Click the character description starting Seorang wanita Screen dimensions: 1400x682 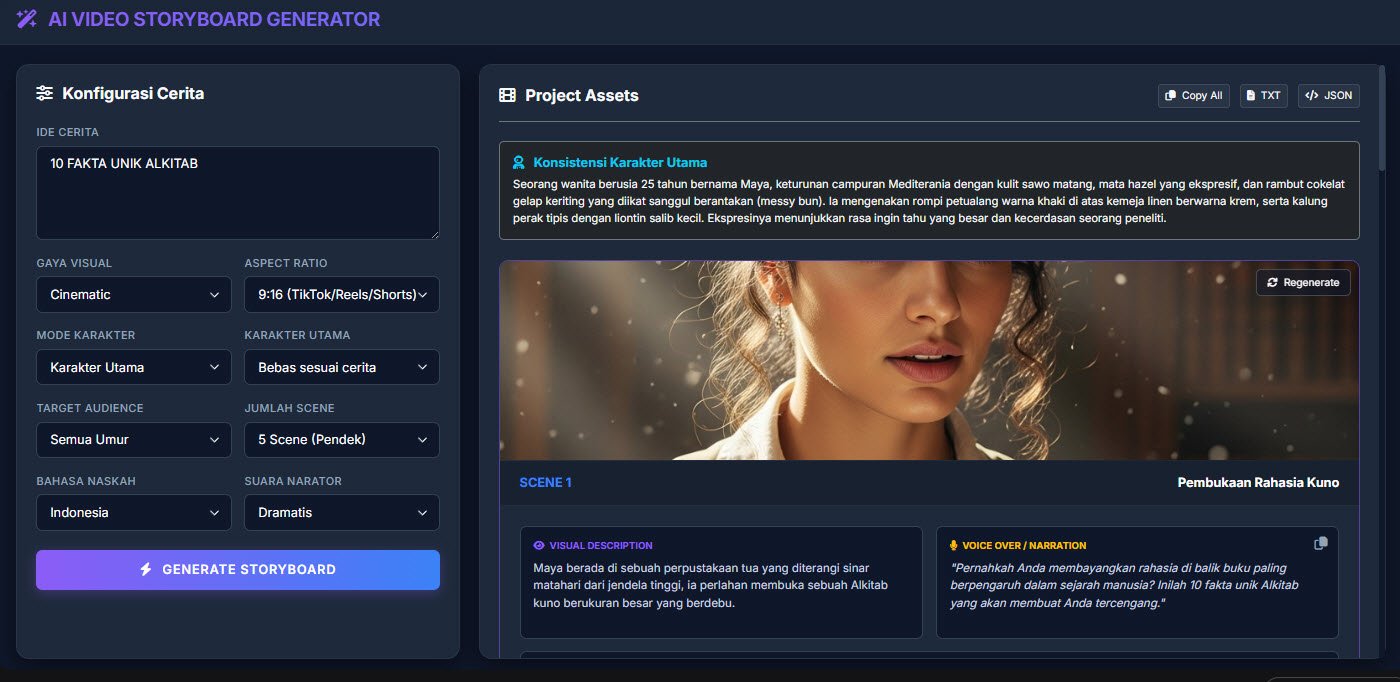[929, 201]
